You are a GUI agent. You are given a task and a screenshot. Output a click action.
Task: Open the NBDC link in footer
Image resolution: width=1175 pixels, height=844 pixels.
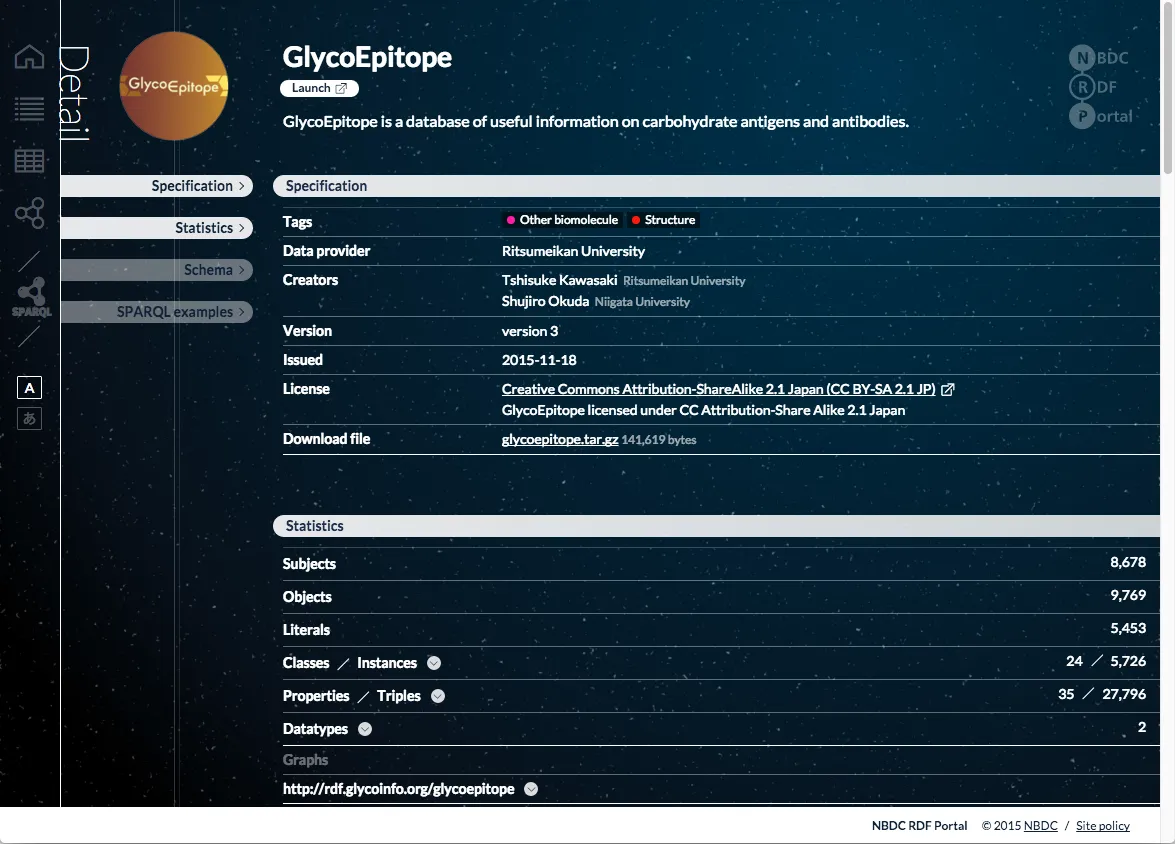pyautogui.click(x=1041, y=825)
